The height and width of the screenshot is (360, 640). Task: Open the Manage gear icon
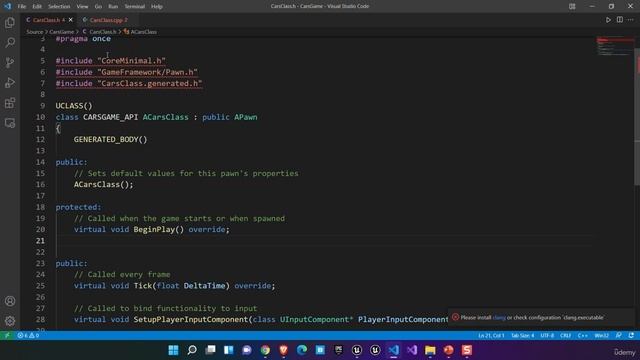click(x=10, y=321)
